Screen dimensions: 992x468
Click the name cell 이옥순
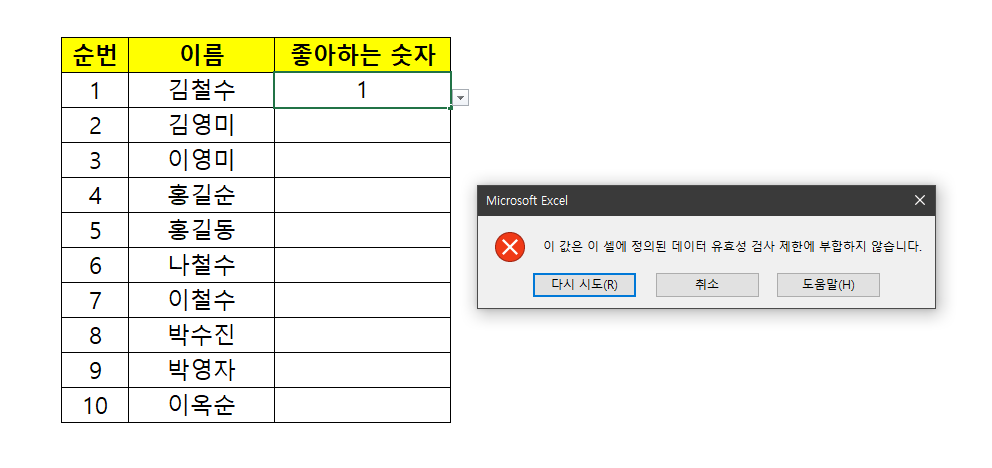click(201, 405)
